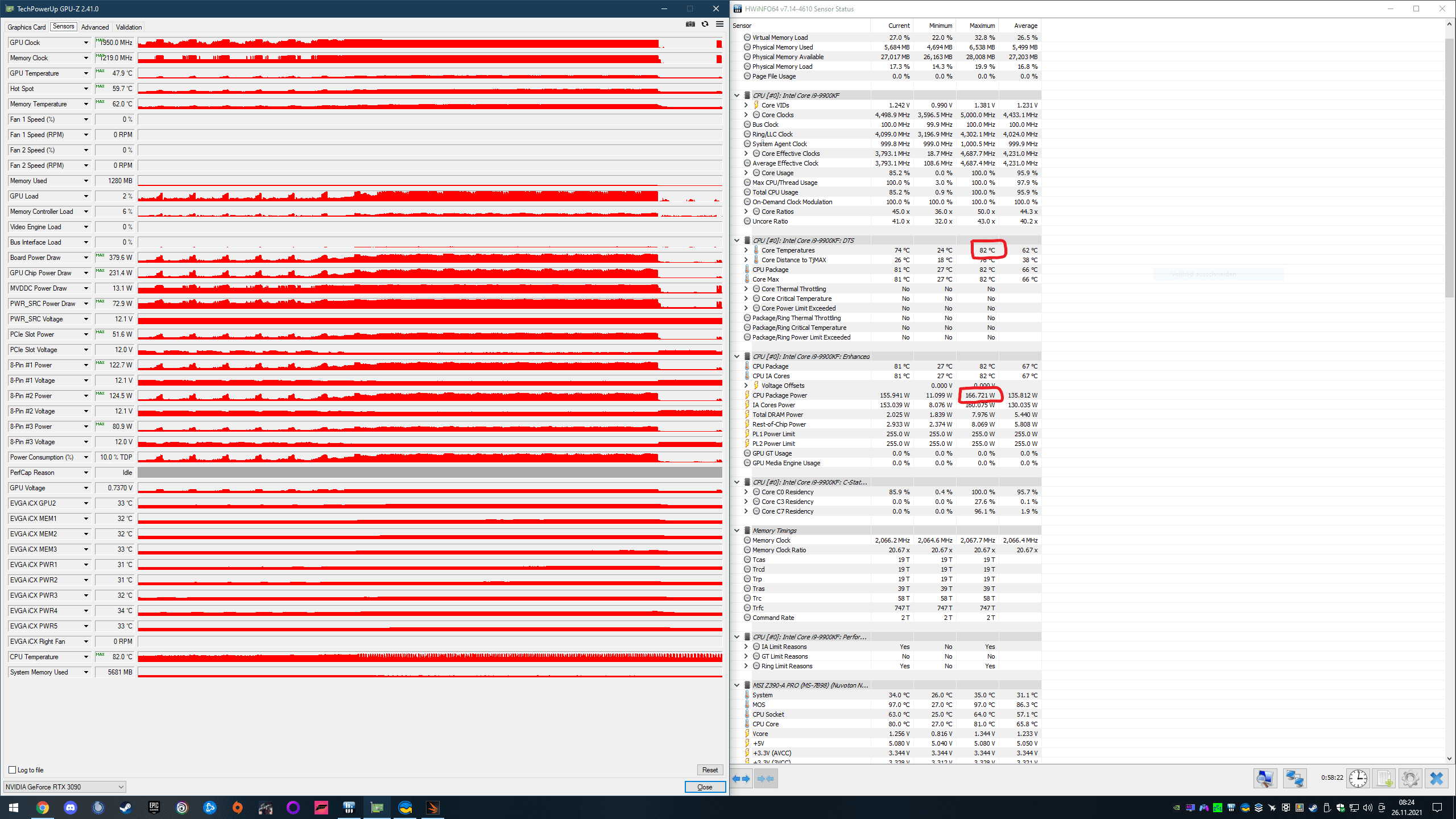Open HWiNFO sensor search magnifier button
The width and height of the screenshot is (1456, 819).
1265,778
